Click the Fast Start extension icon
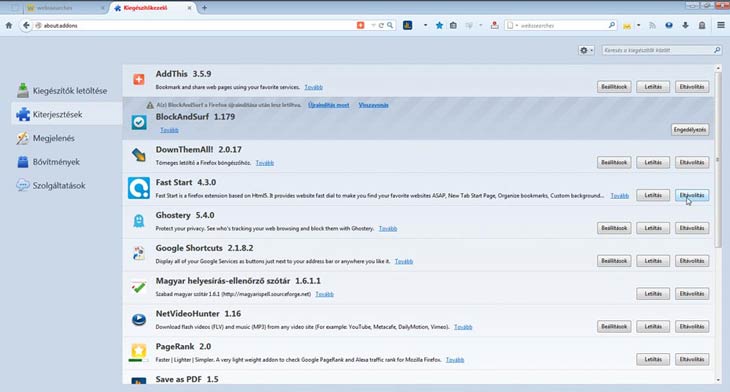The image size is (730, 392). tap(139, 188)
